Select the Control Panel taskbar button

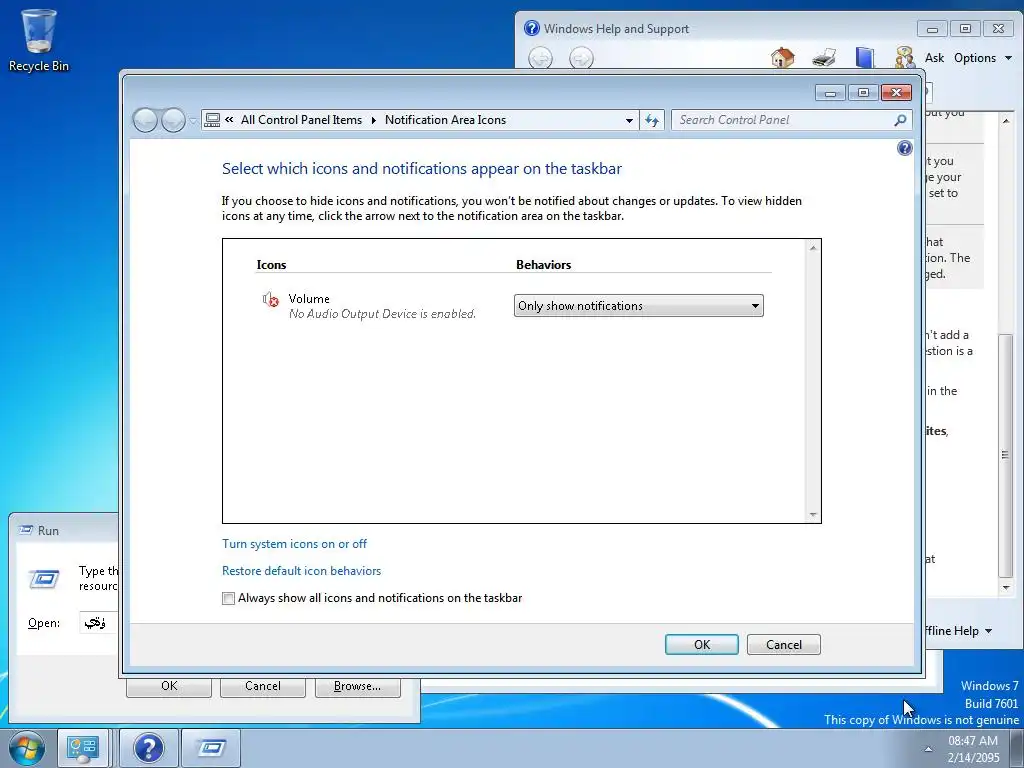point(83,748)
